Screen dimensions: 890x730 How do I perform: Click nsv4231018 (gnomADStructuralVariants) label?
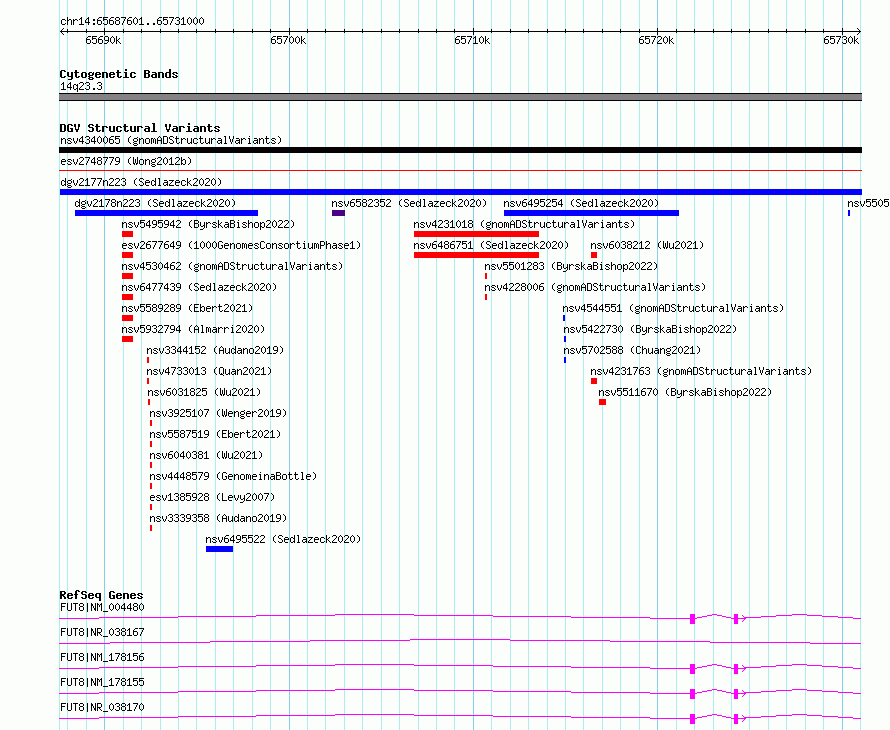click(x=524, y=224)
